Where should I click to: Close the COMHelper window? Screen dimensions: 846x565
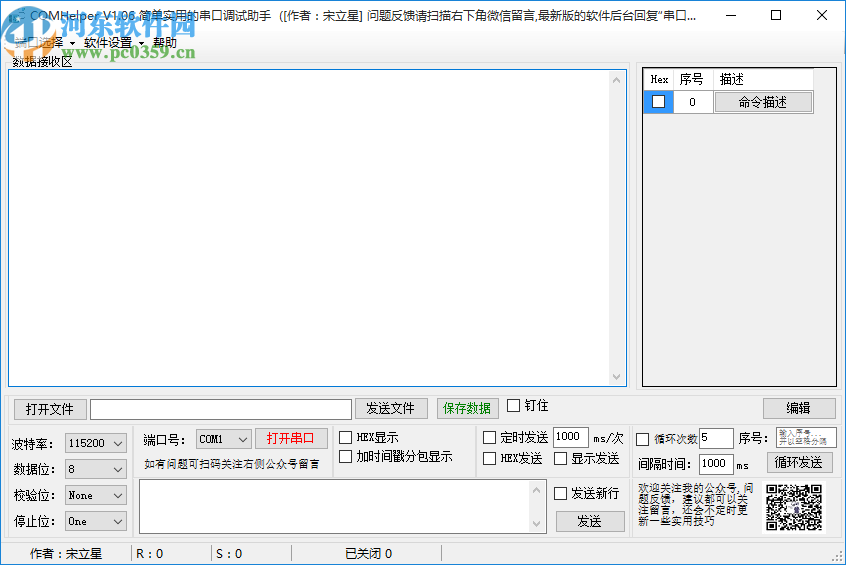tap(822, 15)
